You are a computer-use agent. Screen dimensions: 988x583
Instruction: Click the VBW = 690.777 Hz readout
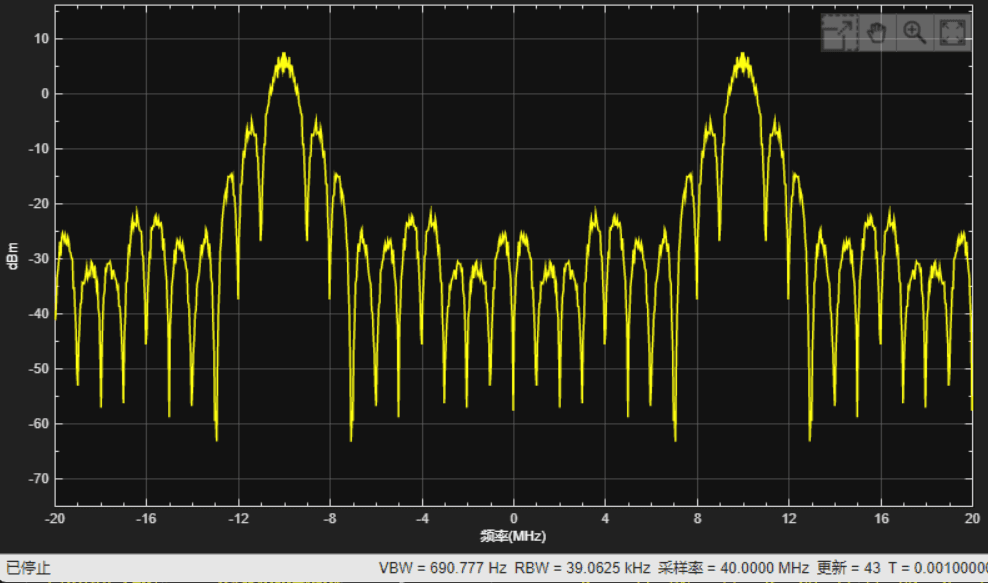pyautogui.click(x=442, y=568)
